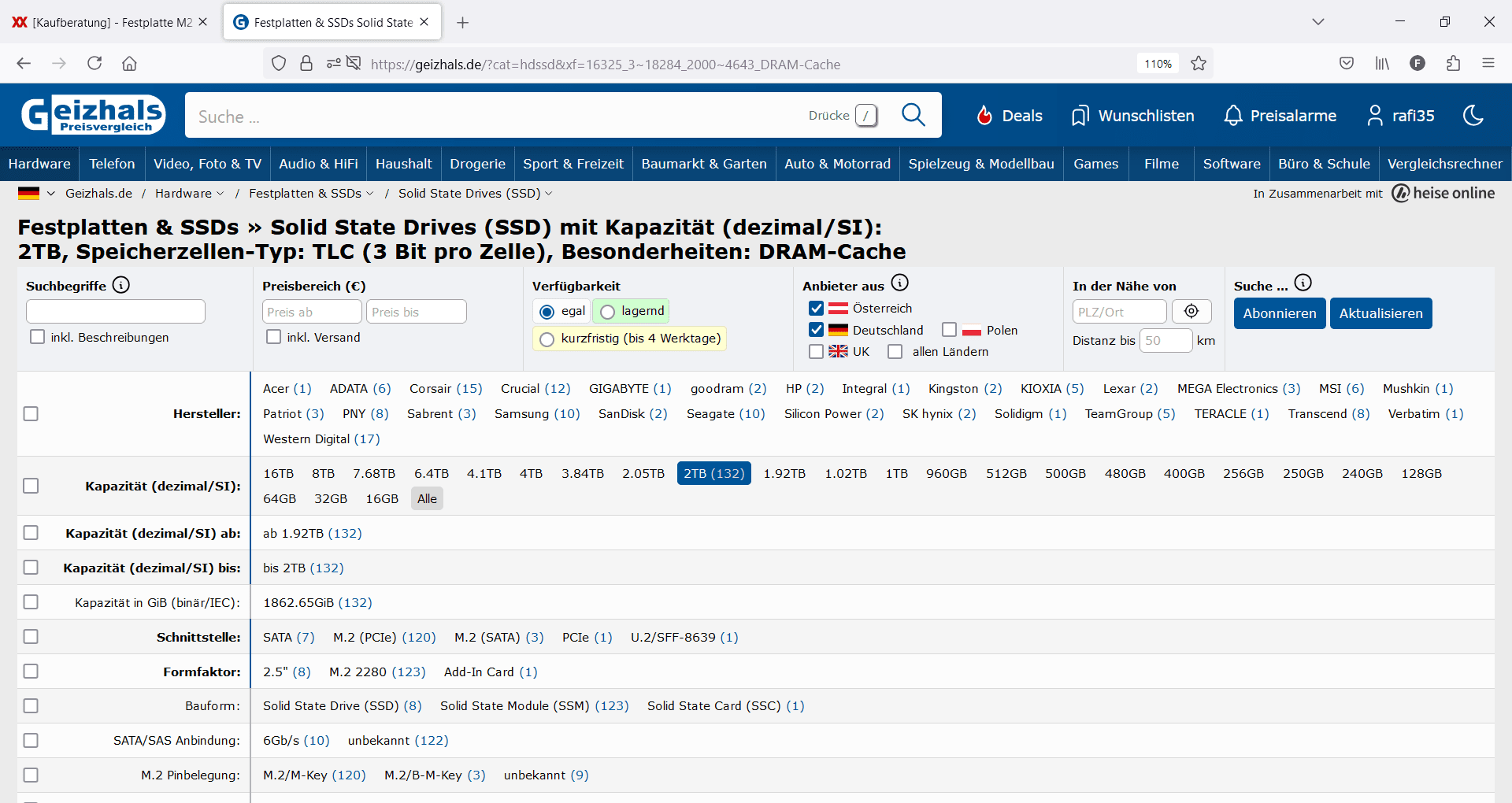Show the Suchbegriffe info icon
The width and height of the screenshot is (1512, 803).
pyautogui.click(x=121, y=285)
